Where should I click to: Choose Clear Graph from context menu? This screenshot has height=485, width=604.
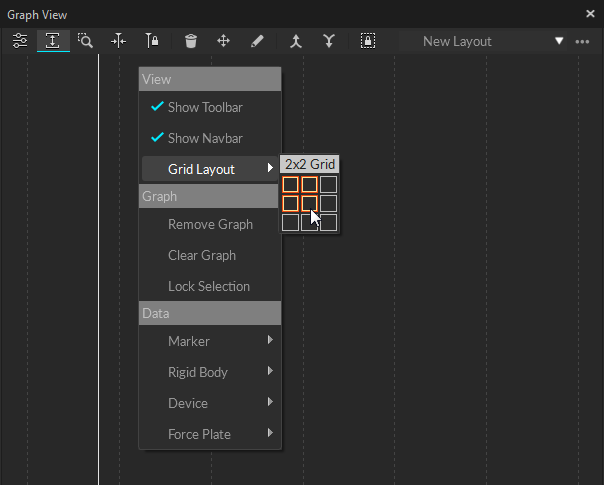(202, 255)
